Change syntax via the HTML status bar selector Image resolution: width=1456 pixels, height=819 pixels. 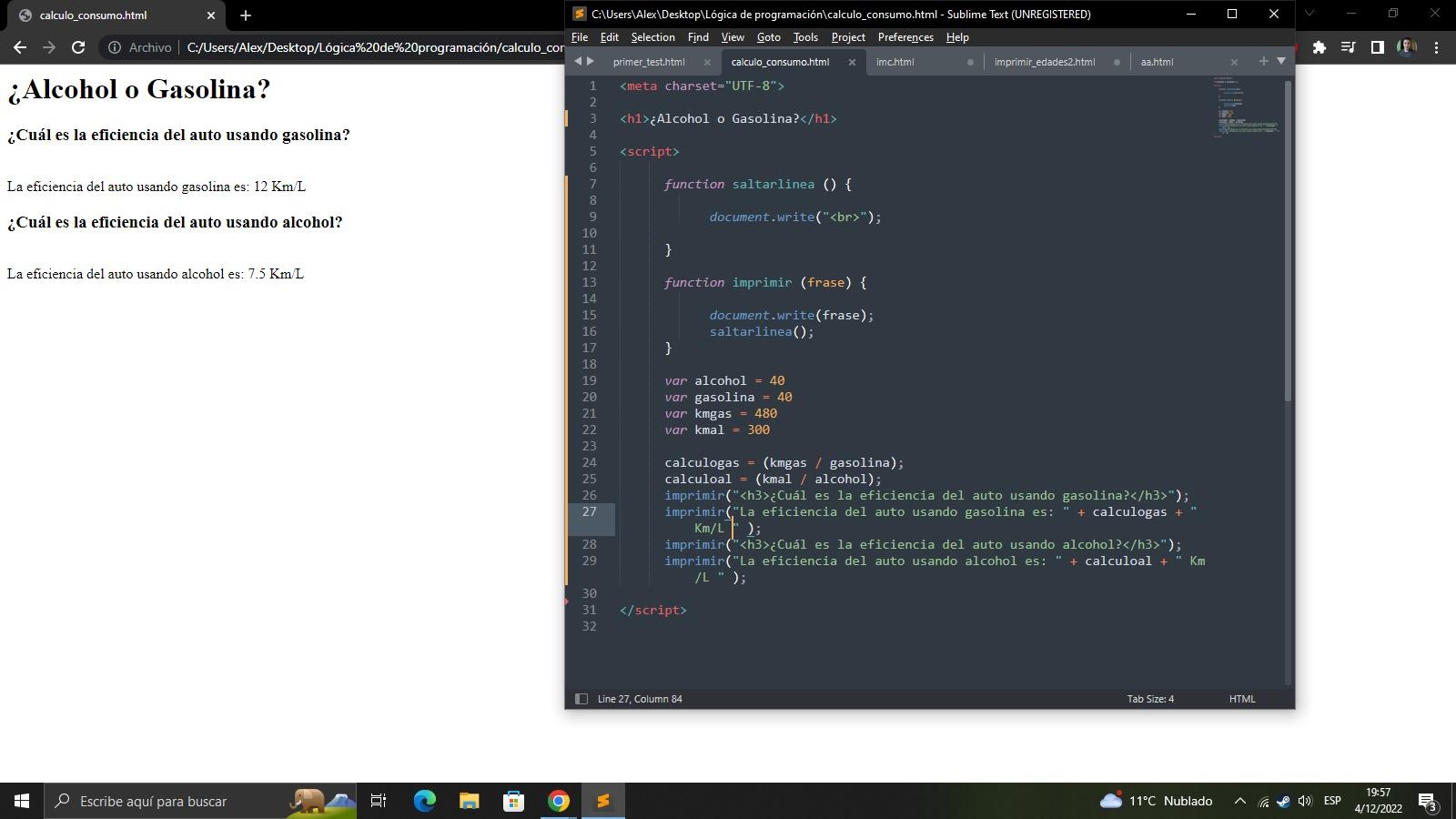1241,699
